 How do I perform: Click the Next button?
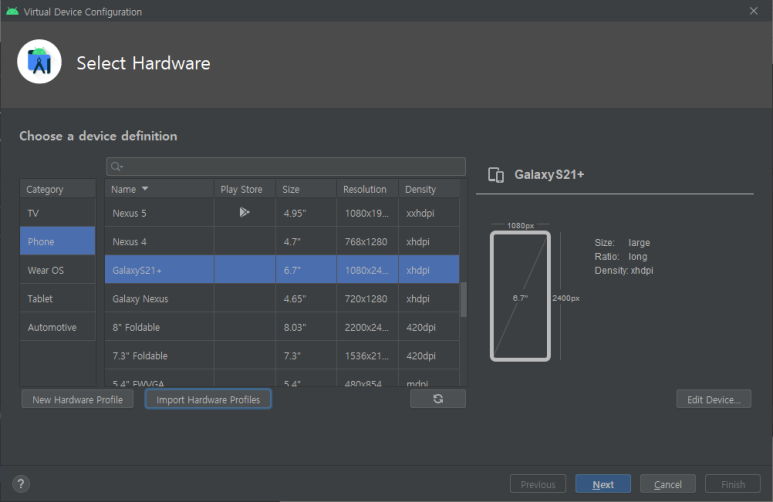click(x=603, y=484)
